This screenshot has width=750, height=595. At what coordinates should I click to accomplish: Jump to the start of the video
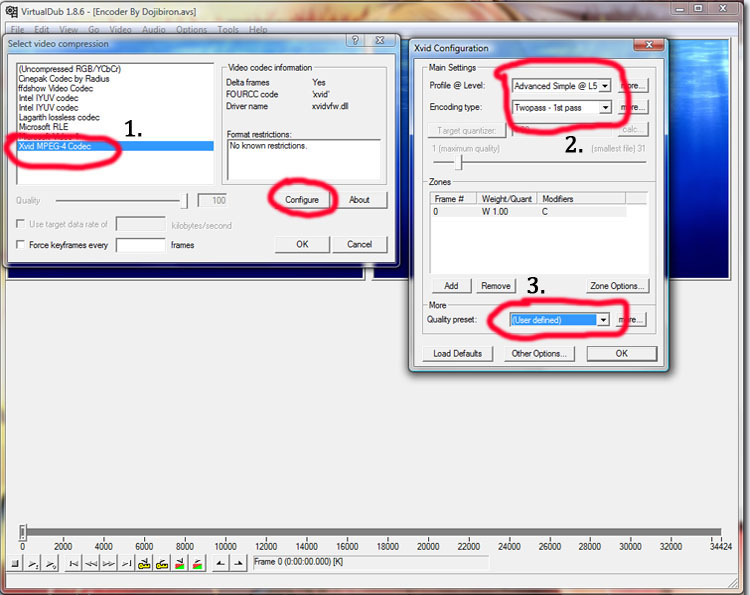point(74,563)
